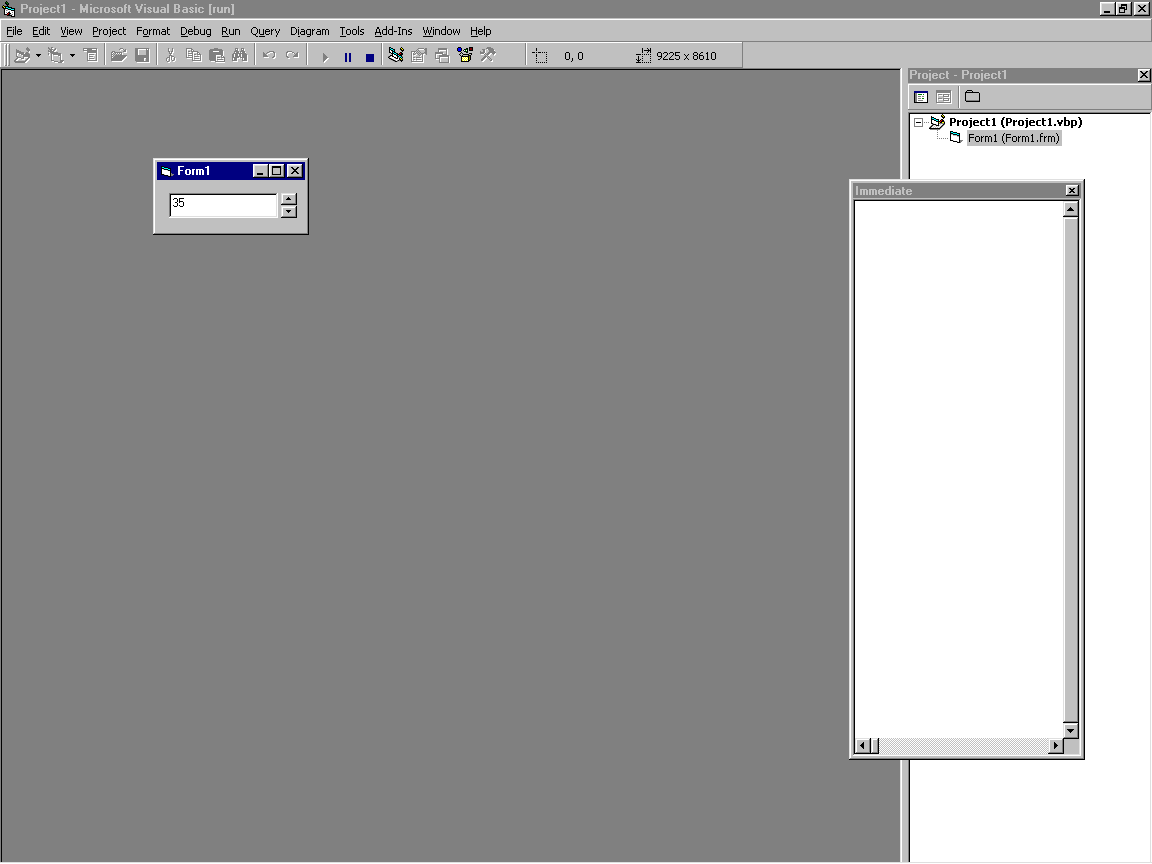Open the Properties Window toolbar icon
The width and height of the screenshot is (1152, 864).
tap(419, 56)
